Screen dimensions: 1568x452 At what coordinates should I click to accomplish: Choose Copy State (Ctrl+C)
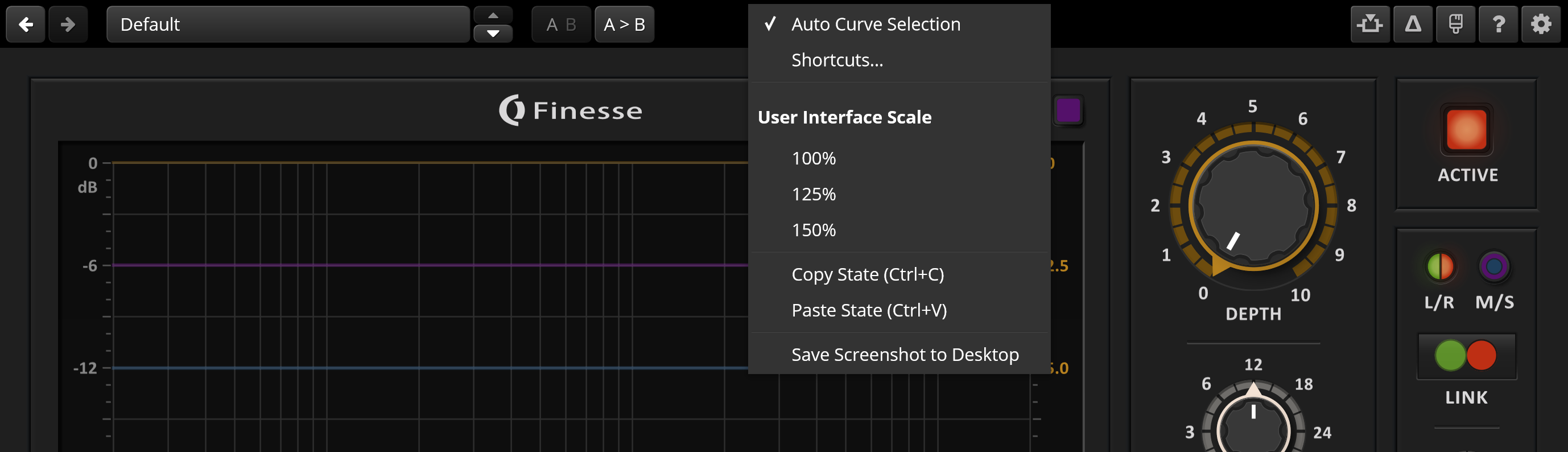pyautogui.click(x=899, y=274)
